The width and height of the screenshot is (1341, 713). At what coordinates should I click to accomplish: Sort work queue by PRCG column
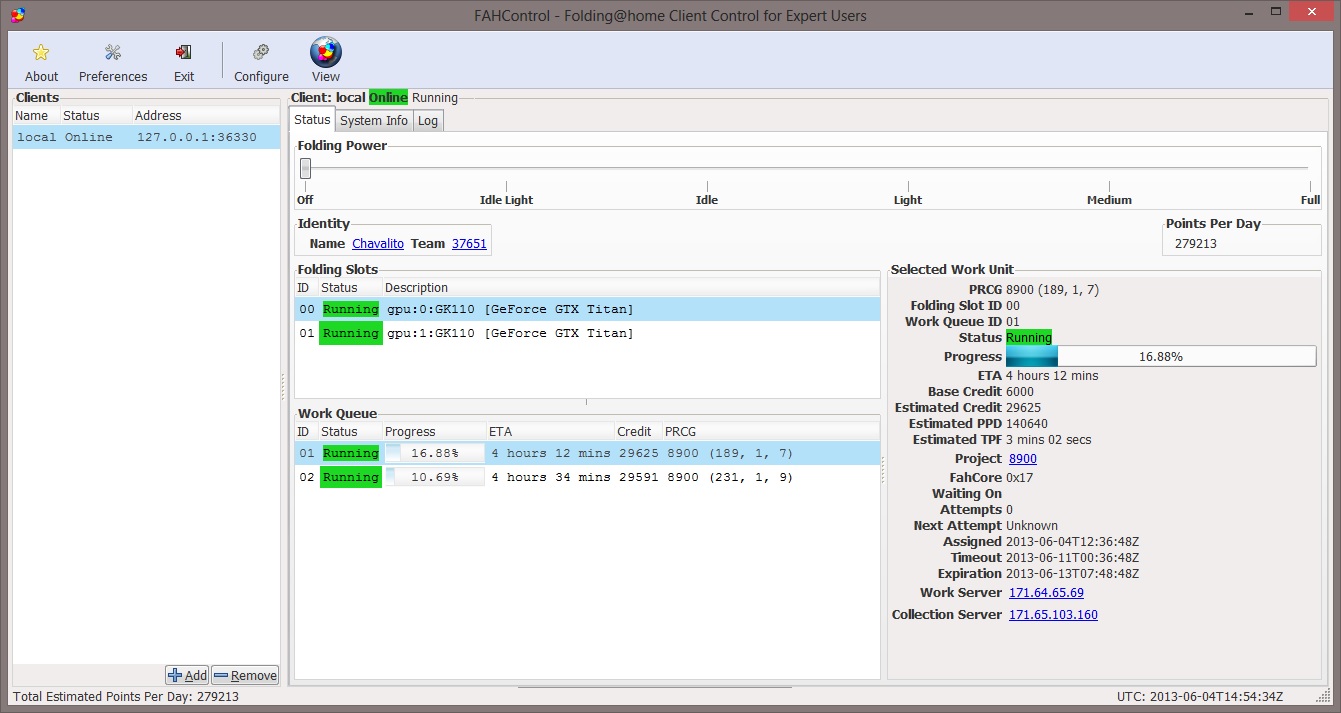point(771,432)
